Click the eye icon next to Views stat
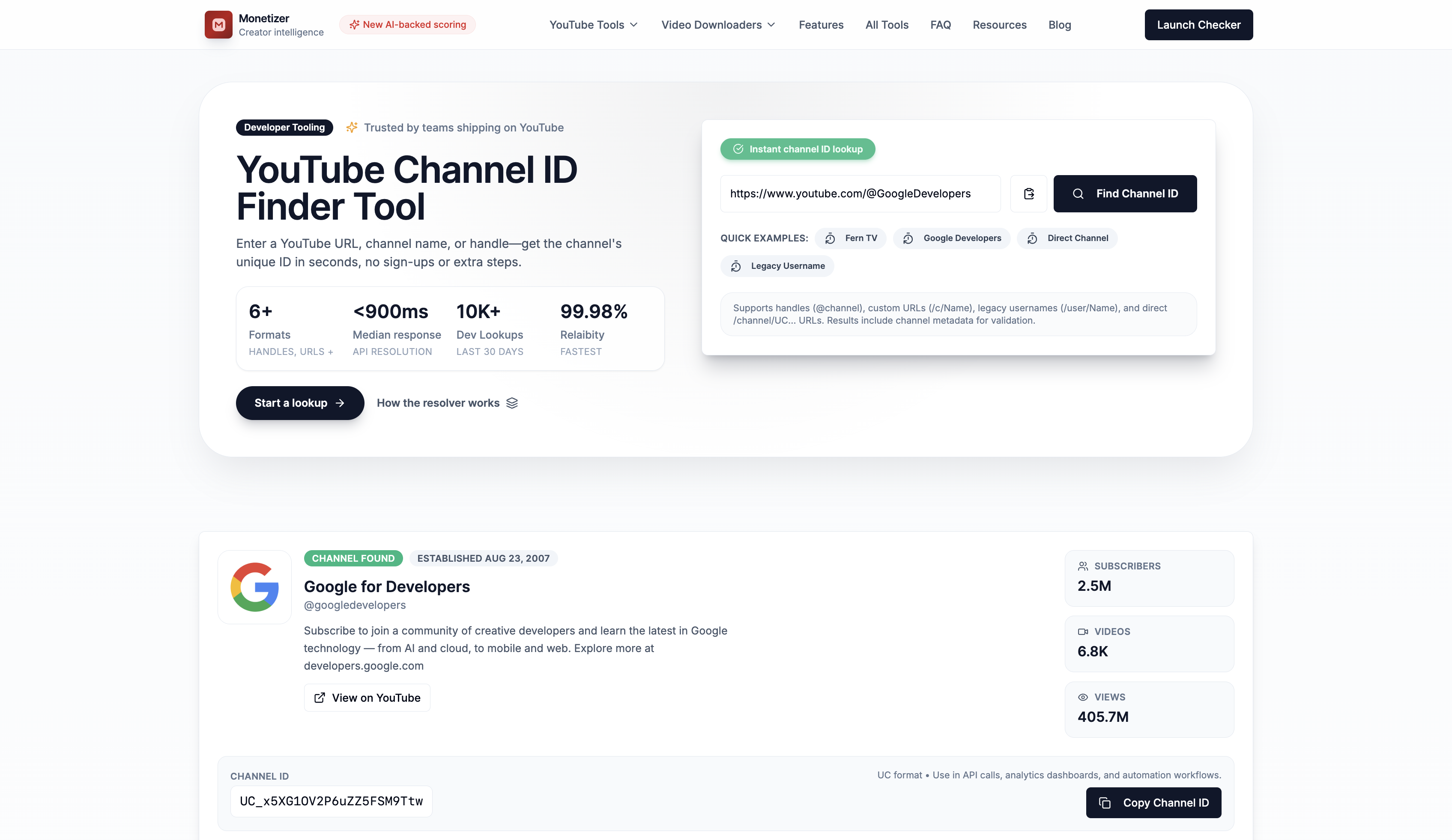 coord(1083,697)
